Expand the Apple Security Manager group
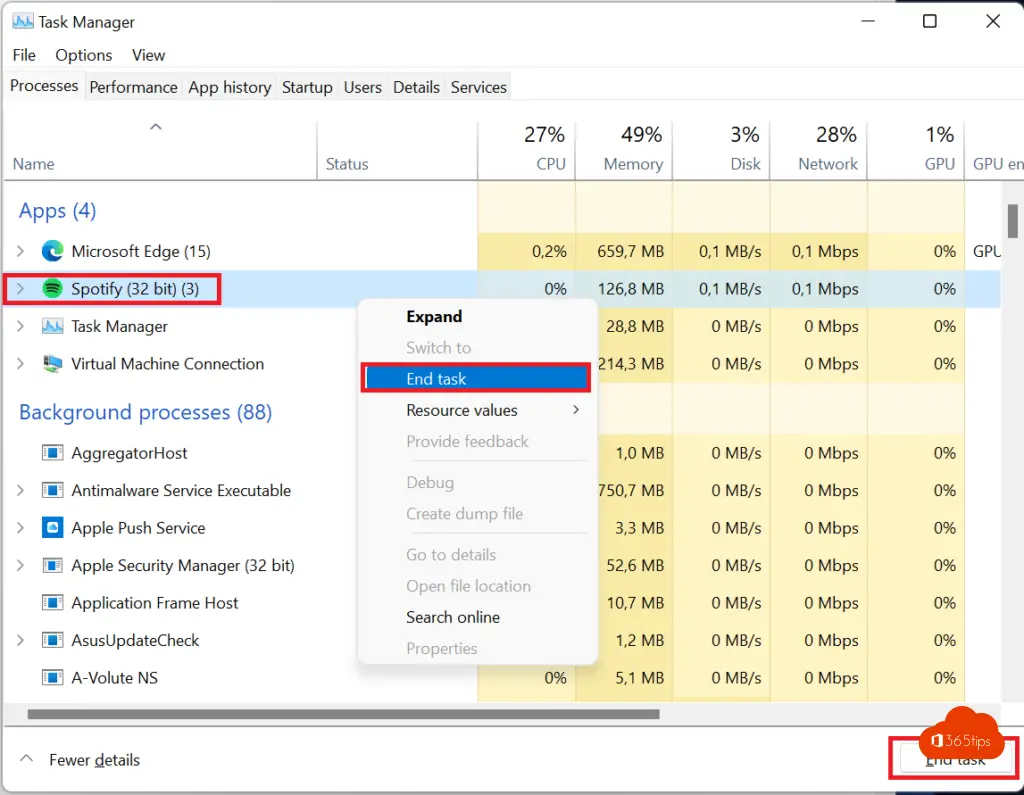 coord(20,566)
